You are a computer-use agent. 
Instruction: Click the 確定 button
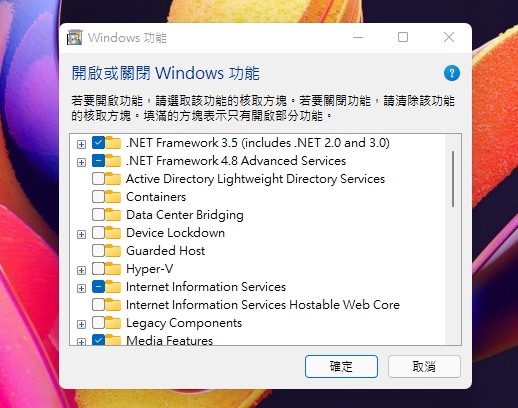341,366
